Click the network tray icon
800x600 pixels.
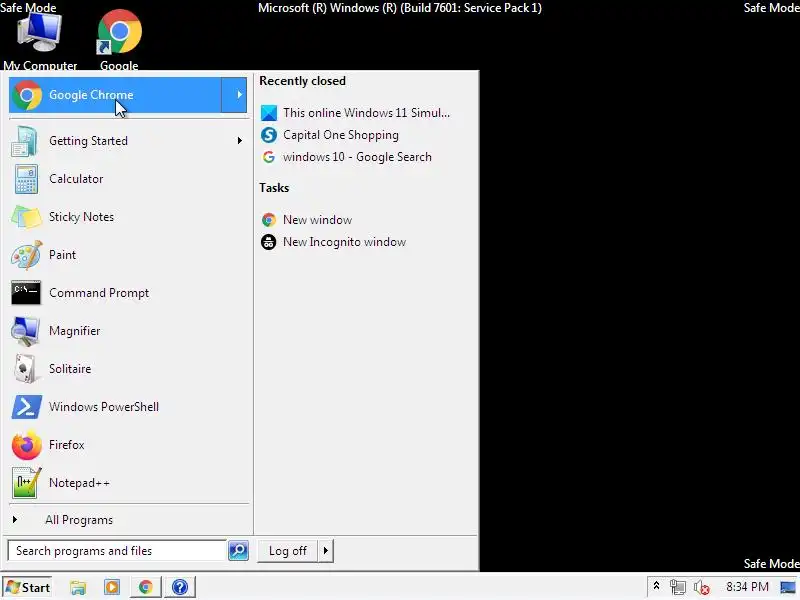tap(678, 587)
